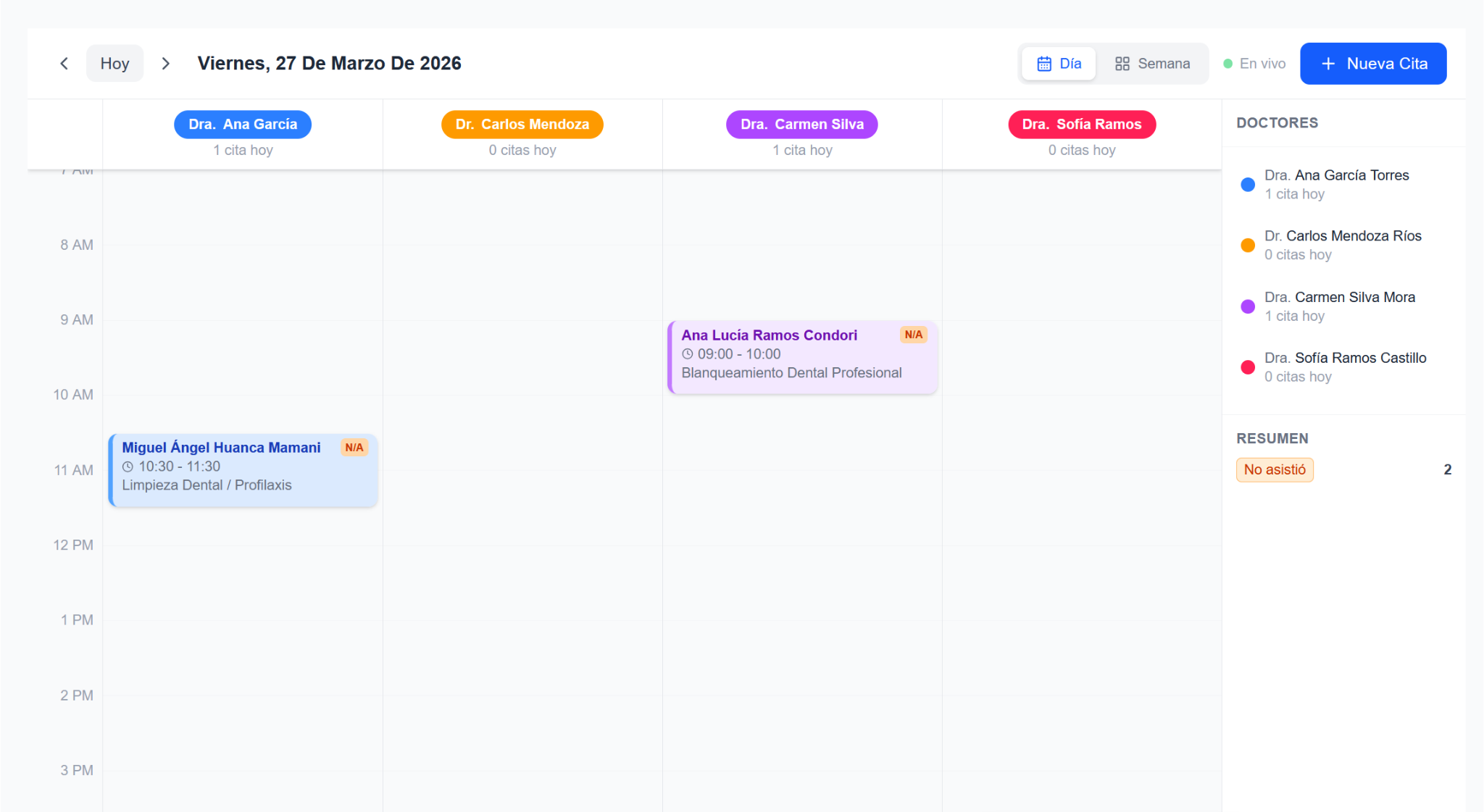1484x812 pixels.
Task: Select the Día view tab
Action: click(x=1059, y=63)
